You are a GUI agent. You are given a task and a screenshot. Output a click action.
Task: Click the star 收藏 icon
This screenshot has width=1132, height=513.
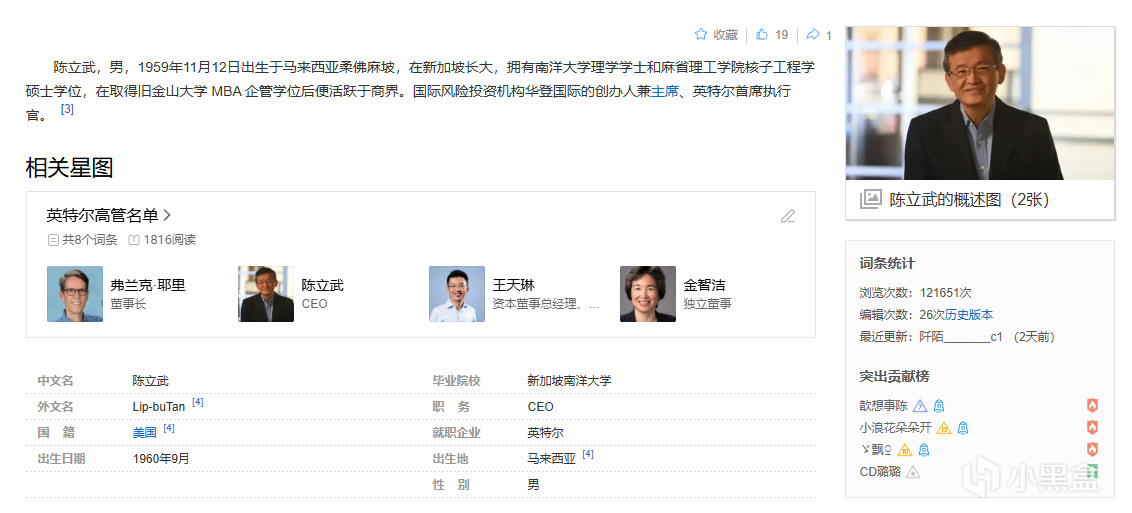pyautogui.click(x=700, y=34)
